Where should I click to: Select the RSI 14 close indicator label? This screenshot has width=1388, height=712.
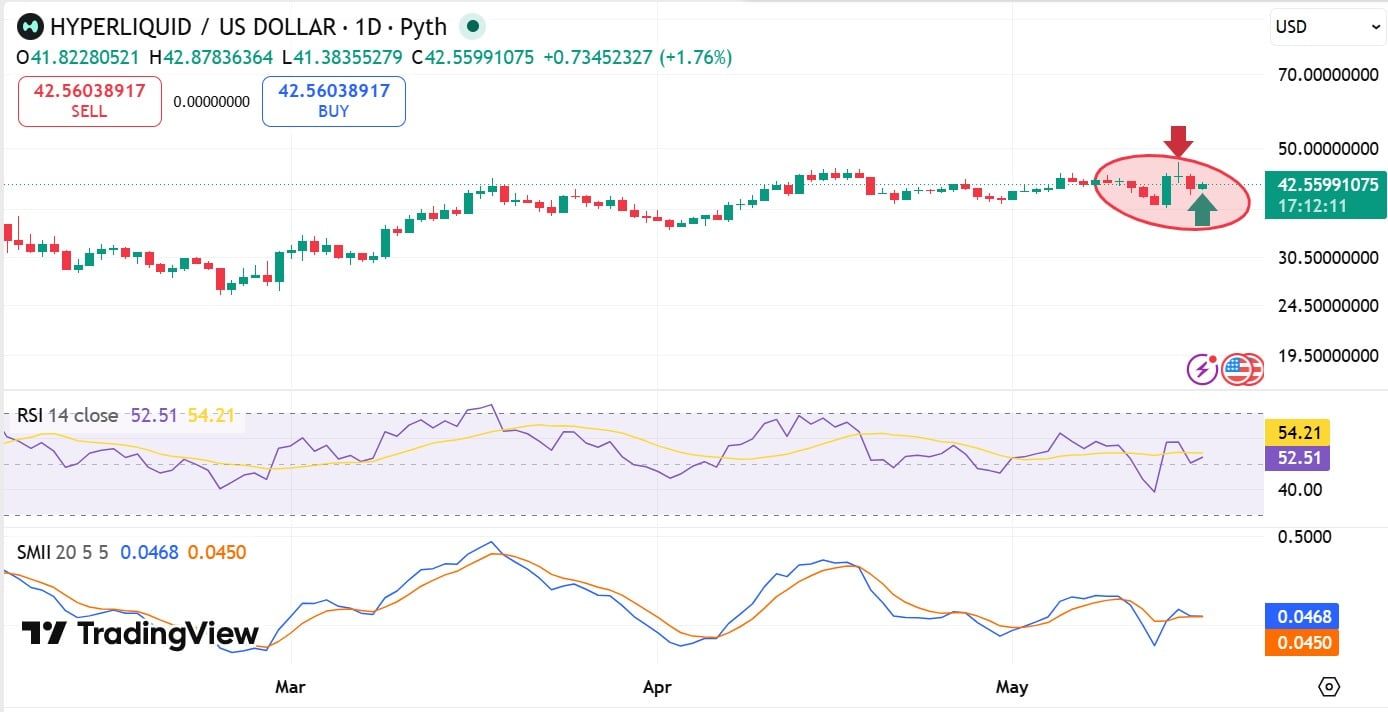coord(68,415)
